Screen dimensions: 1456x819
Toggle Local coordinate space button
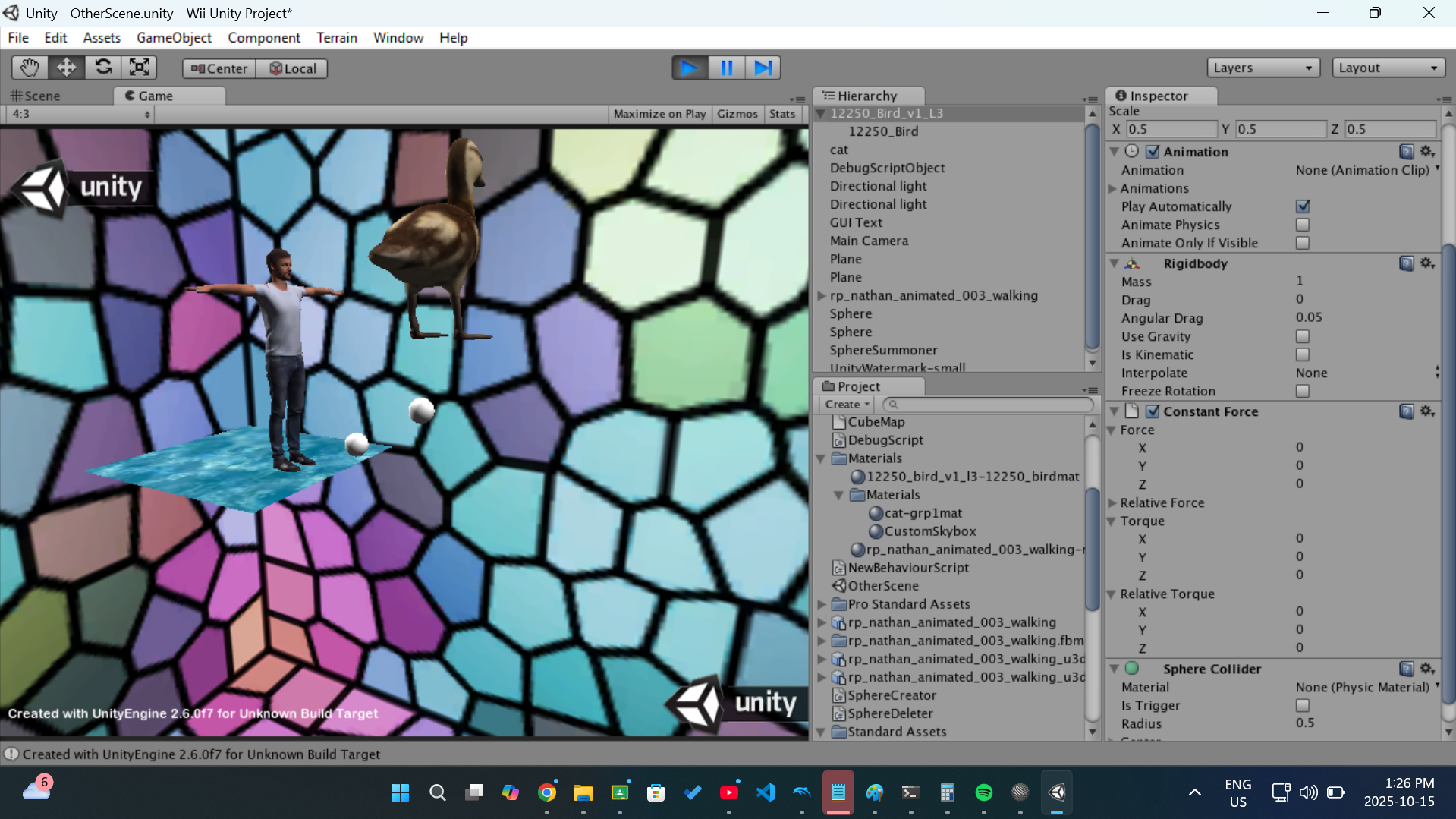click(292, 68)
